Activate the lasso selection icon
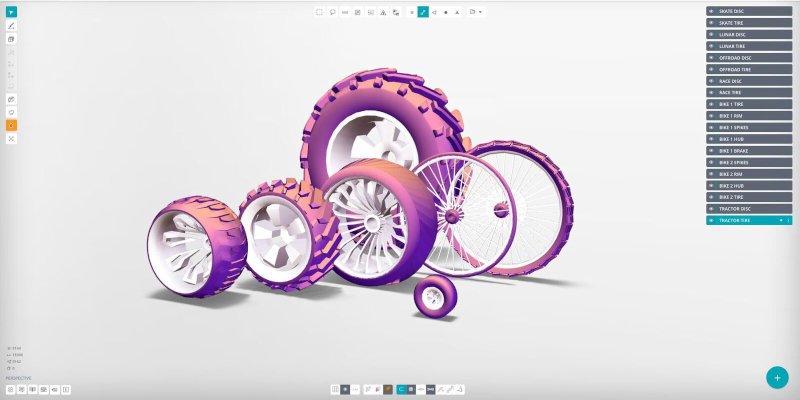The image size is (800, 400). tap(332, 12)
